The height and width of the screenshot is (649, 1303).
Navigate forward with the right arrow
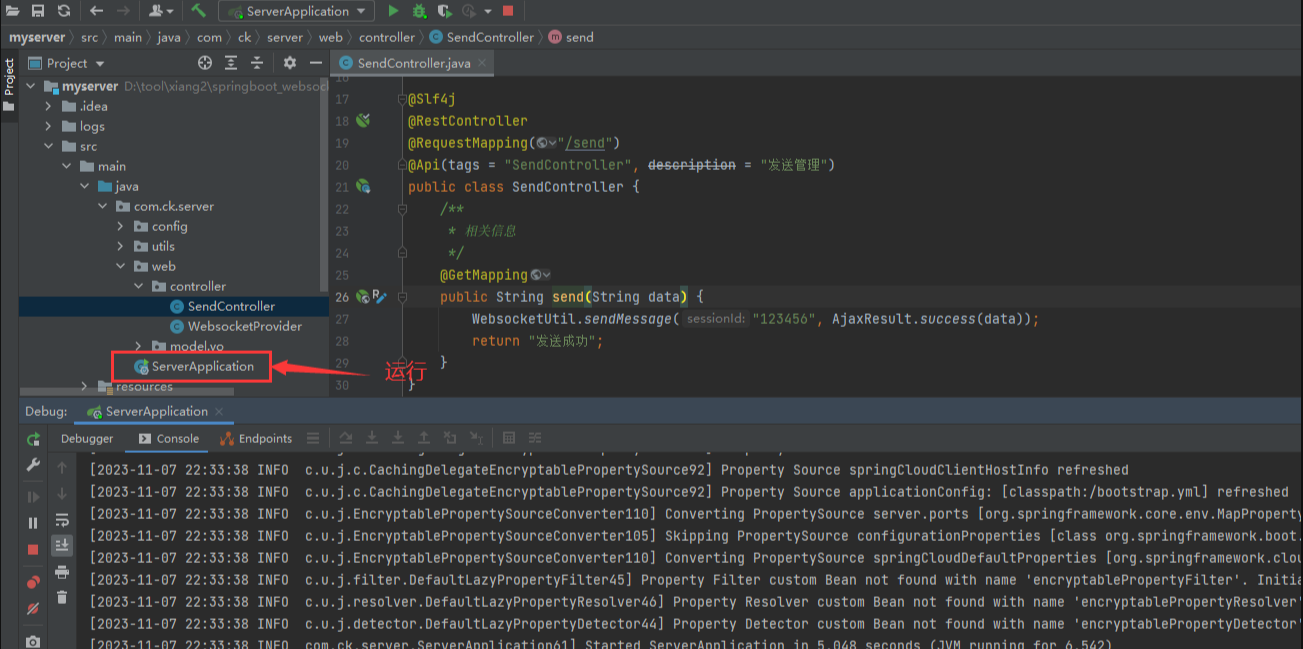[123, 11]
